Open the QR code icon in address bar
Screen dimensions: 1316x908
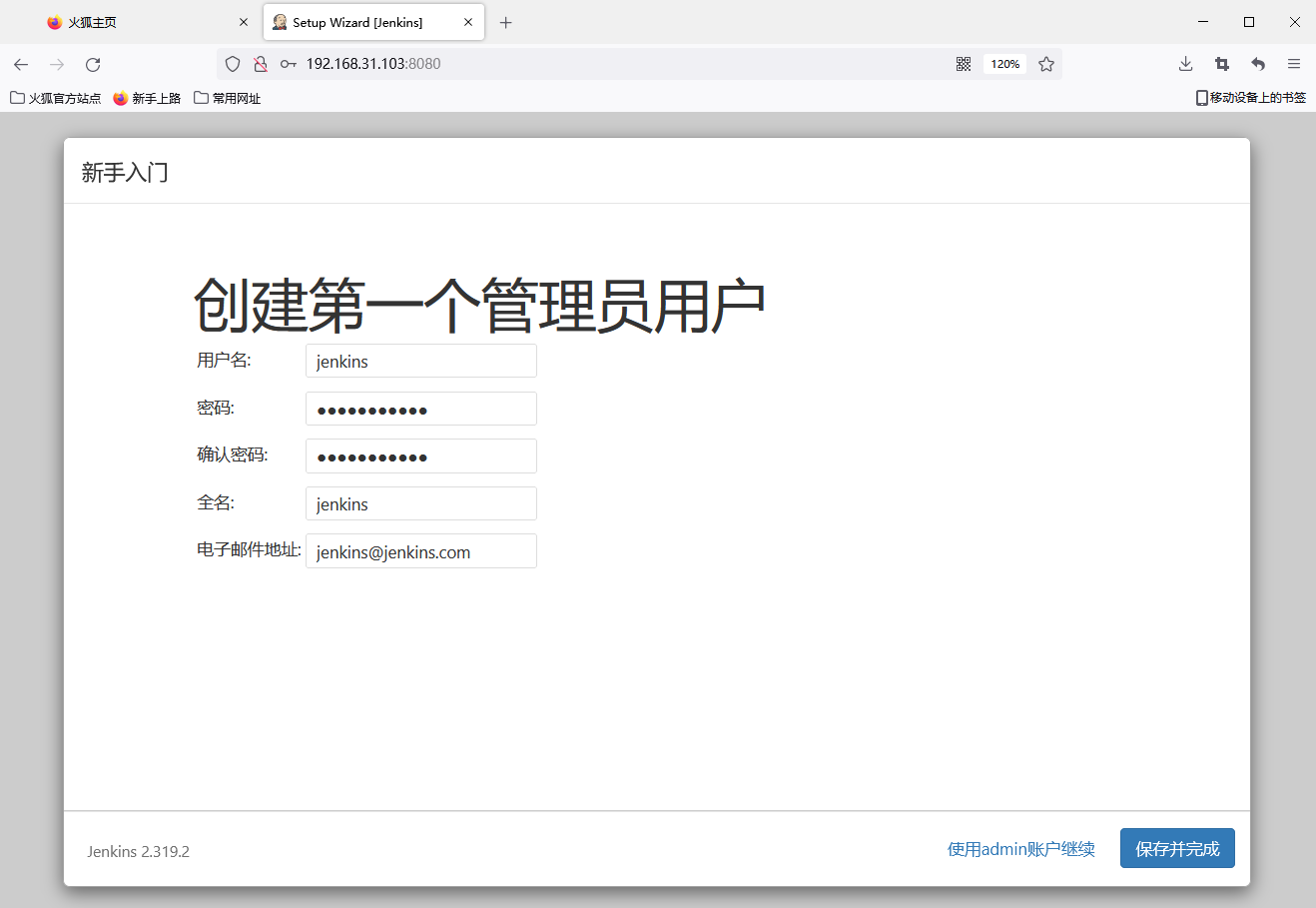point(964,64)
